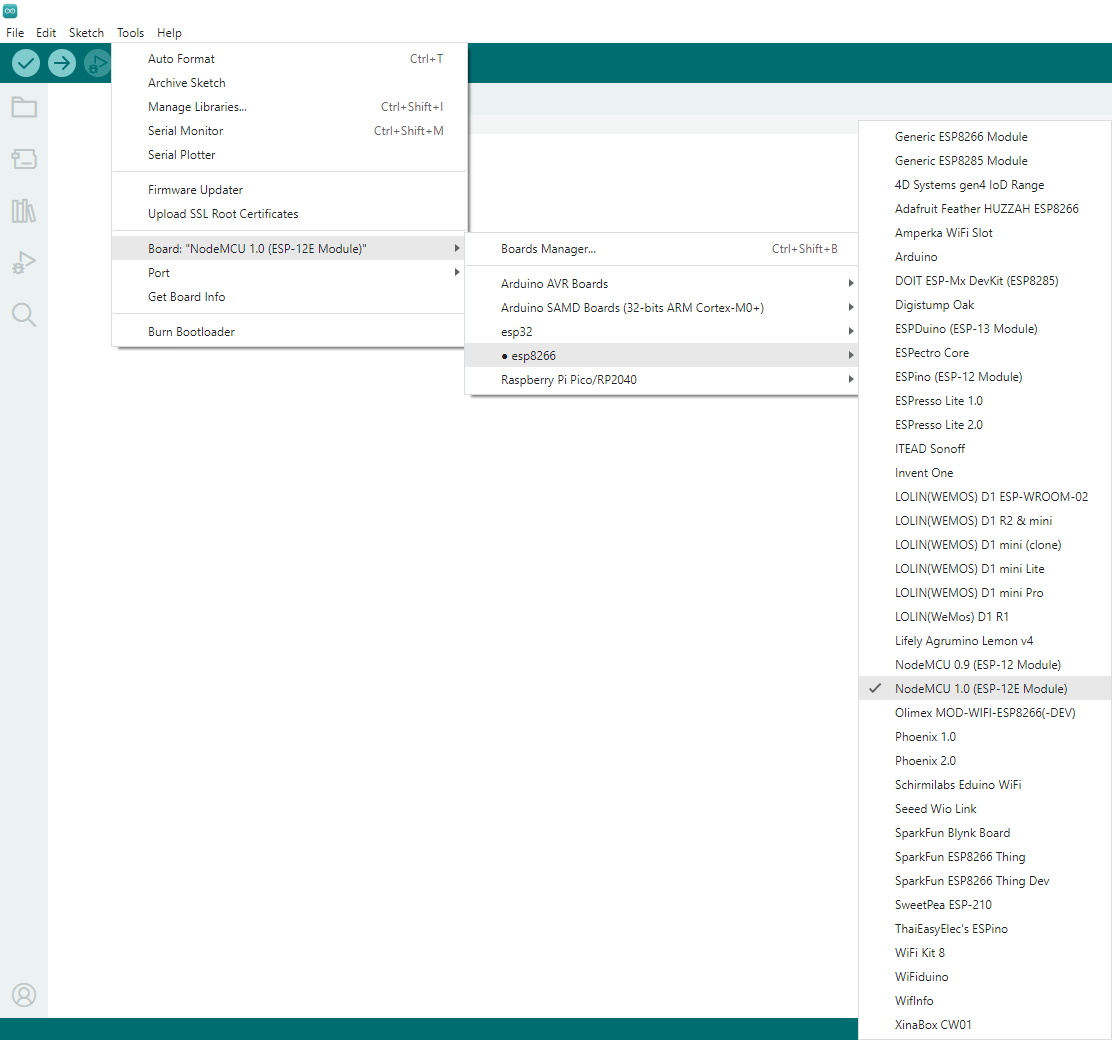Choose ESPectro Core board

tap(985, 353)
